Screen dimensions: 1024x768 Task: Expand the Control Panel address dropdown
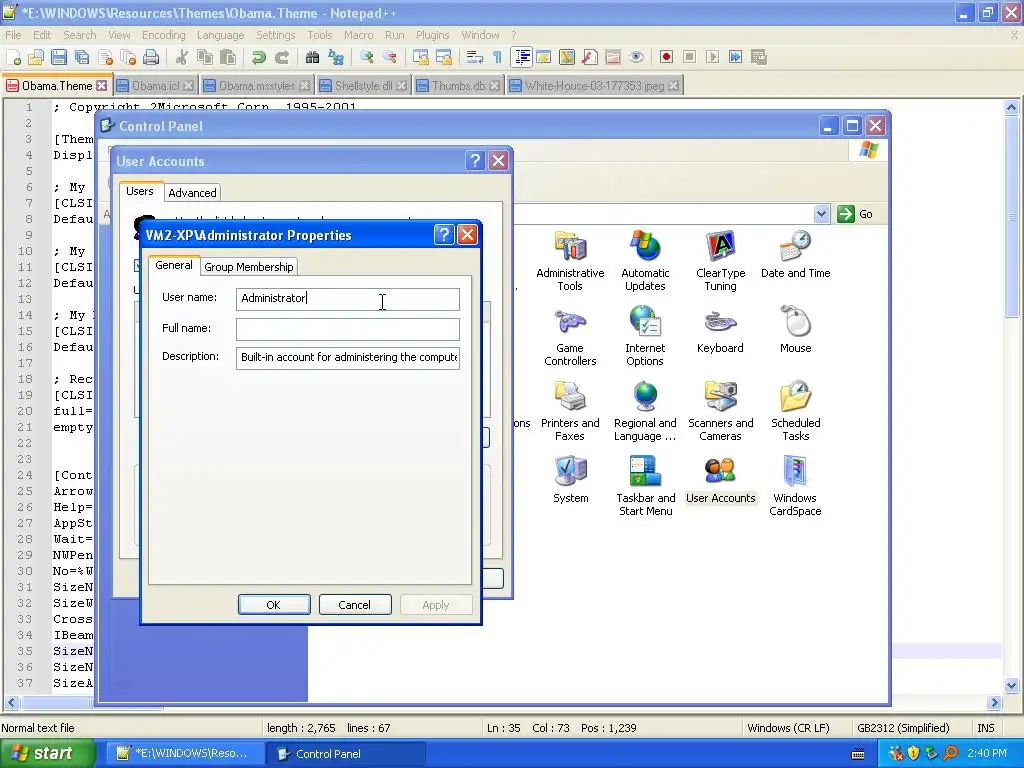[822, 214]
